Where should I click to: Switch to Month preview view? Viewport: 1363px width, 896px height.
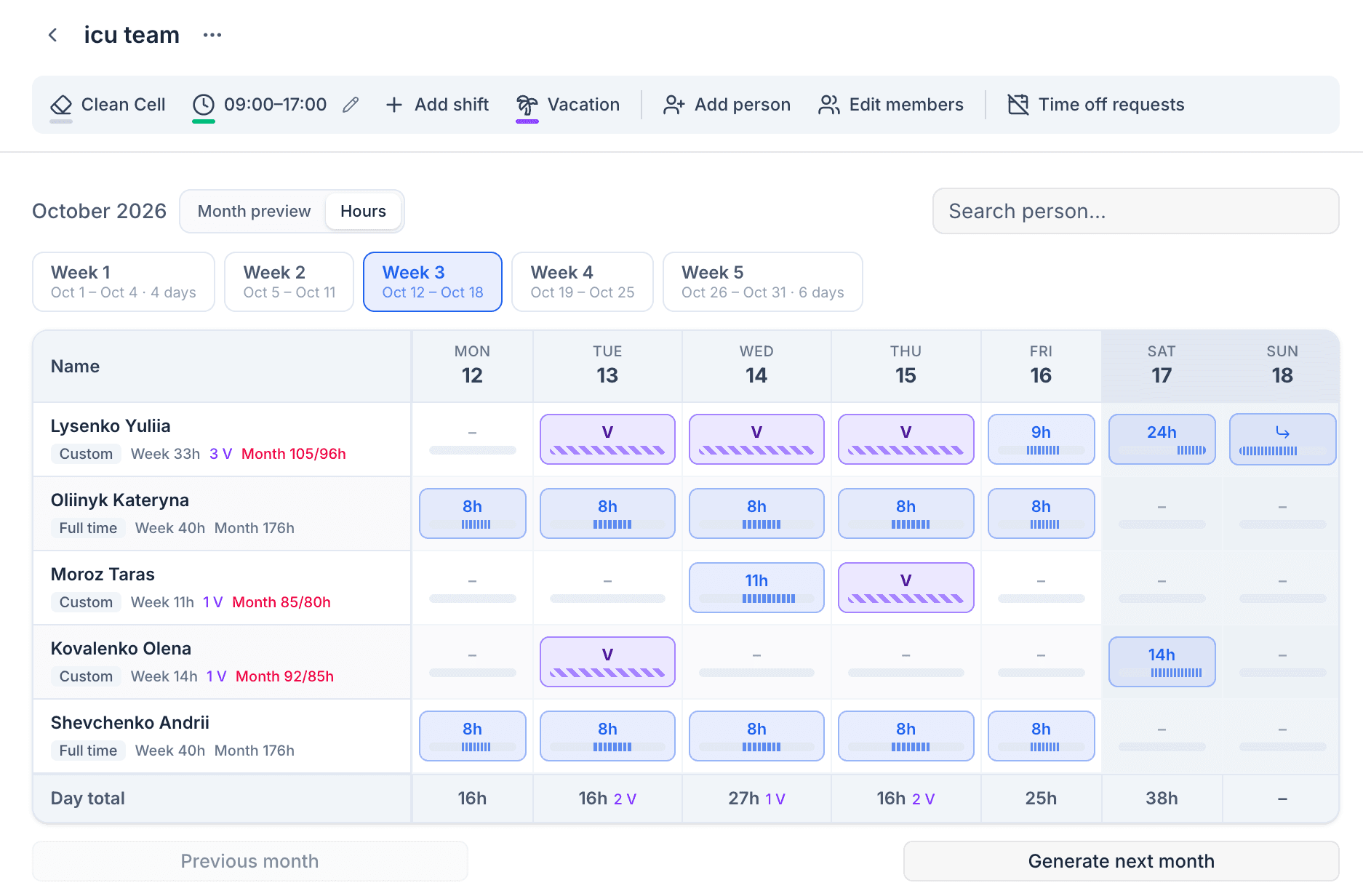pos(254,212)
